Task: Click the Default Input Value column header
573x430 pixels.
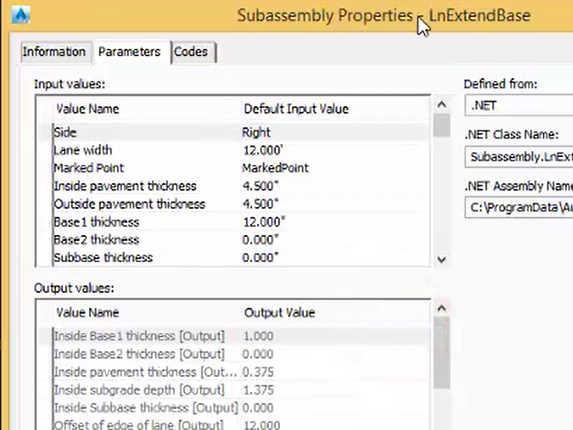Action: point(296,109)
